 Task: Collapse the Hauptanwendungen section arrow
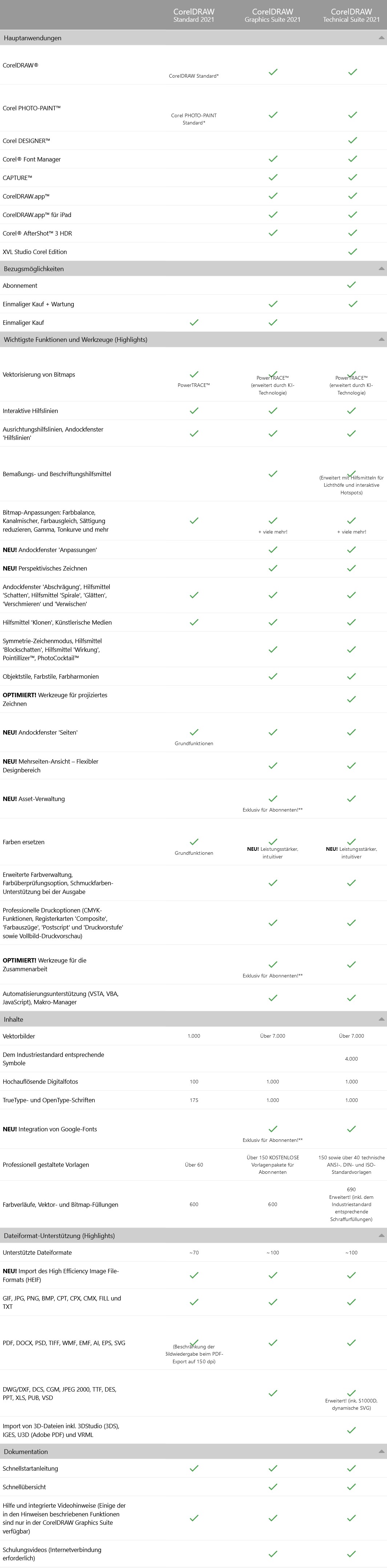point(382,38)
